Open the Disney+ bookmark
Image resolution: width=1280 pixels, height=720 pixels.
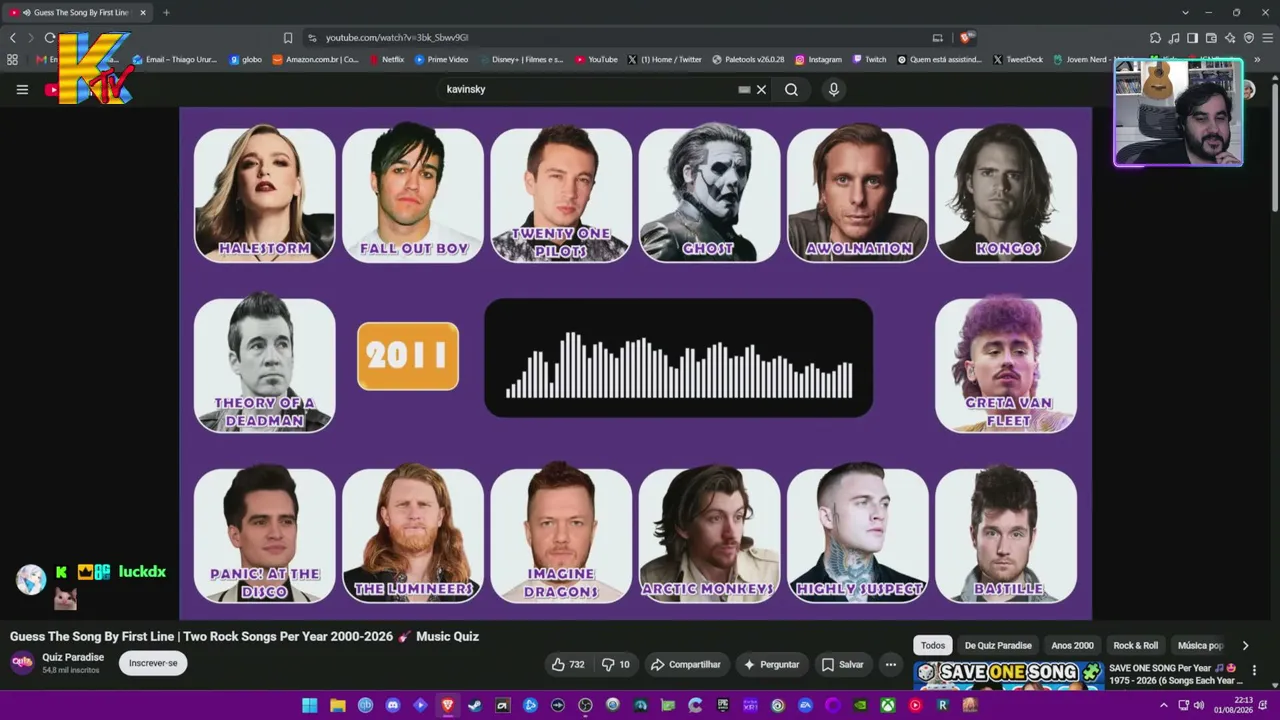pos(521,60)
